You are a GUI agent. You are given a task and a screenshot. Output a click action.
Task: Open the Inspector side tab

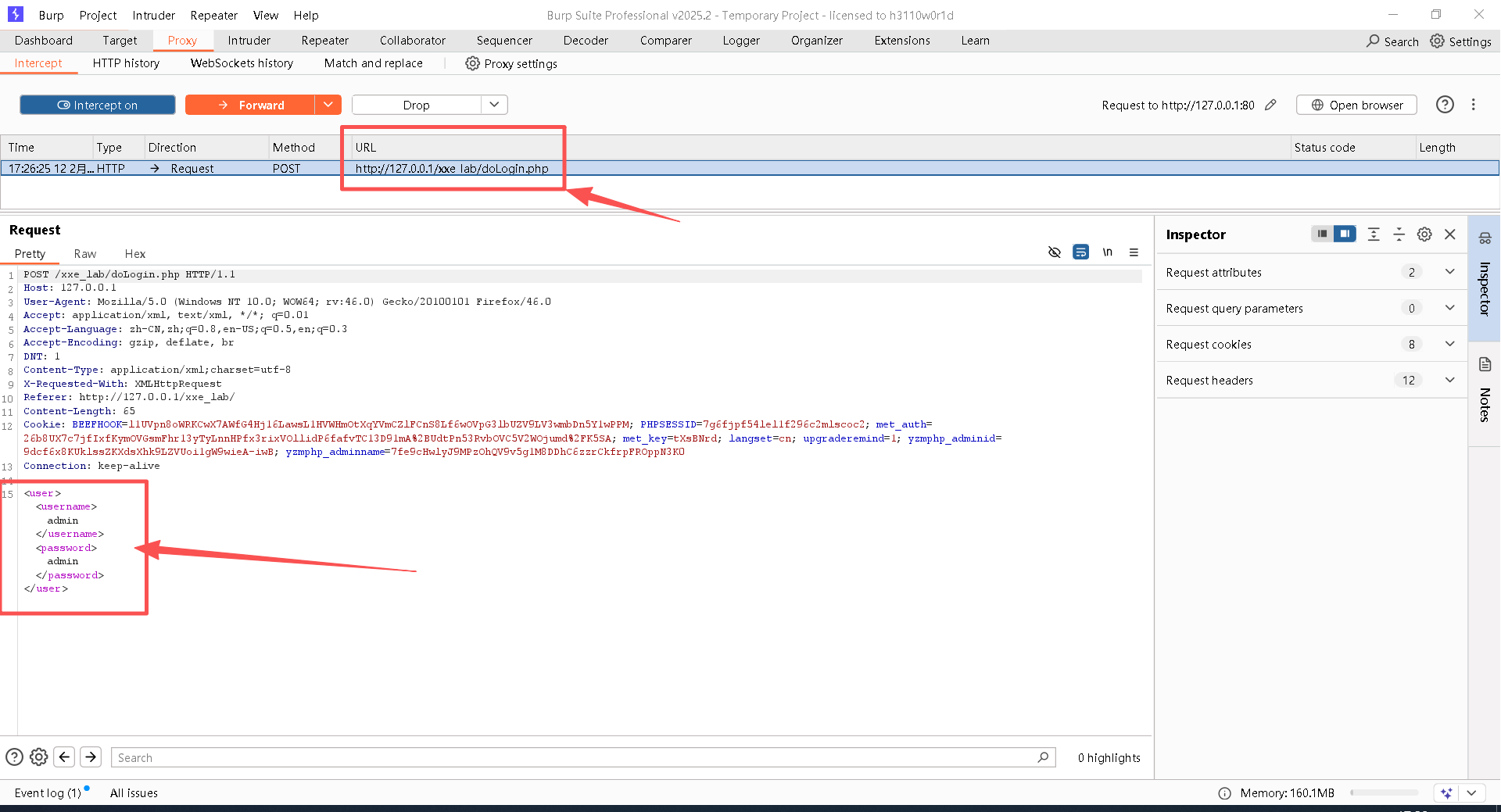point(1485,277)
